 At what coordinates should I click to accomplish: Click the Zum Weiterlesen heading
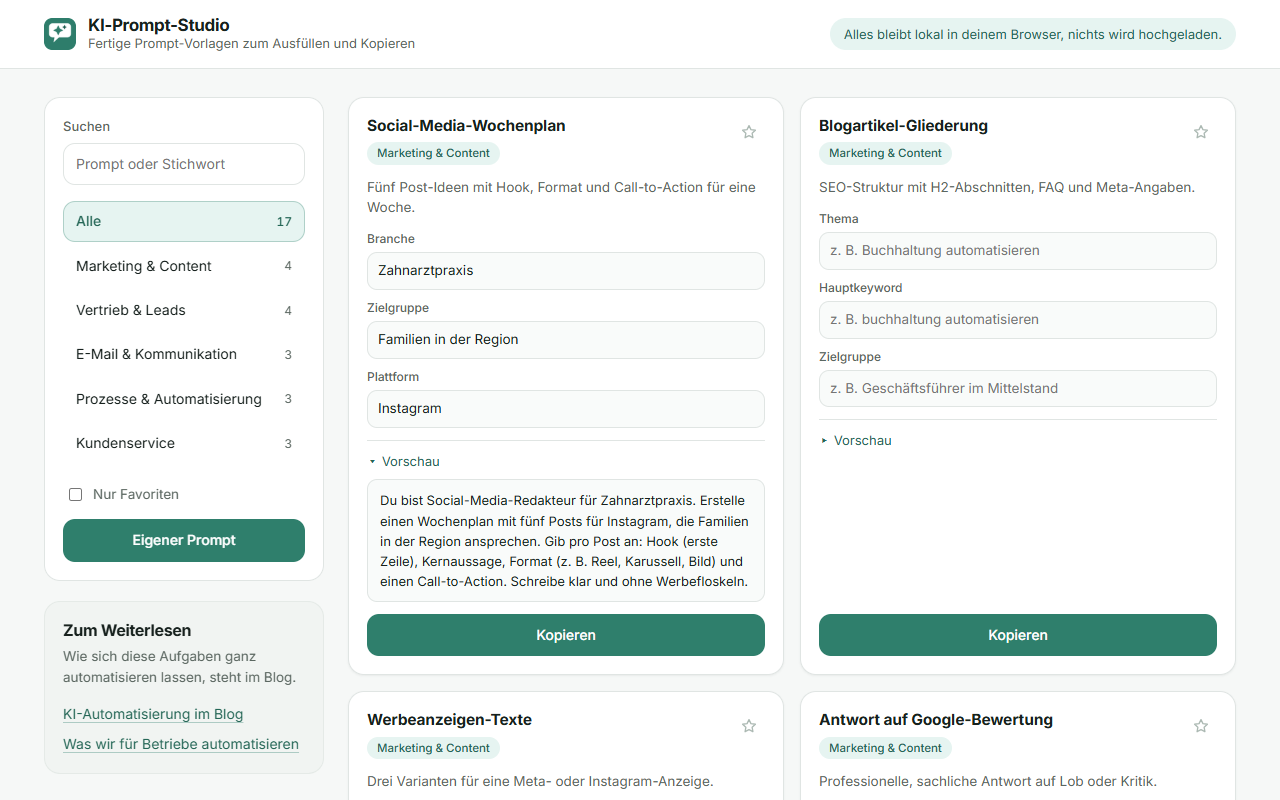(127, 631)
